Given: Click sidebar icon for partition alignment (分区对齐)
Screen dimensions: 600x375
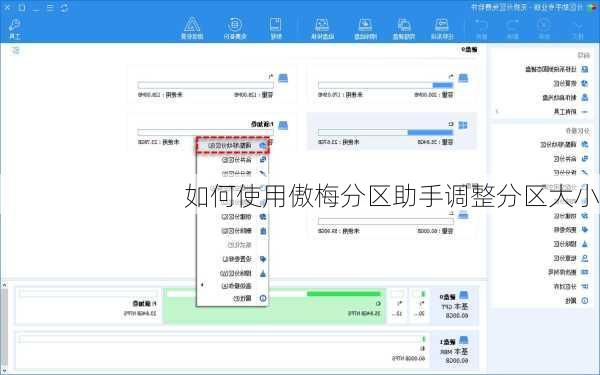Looking at the screenshot, I should coord(585,286).
